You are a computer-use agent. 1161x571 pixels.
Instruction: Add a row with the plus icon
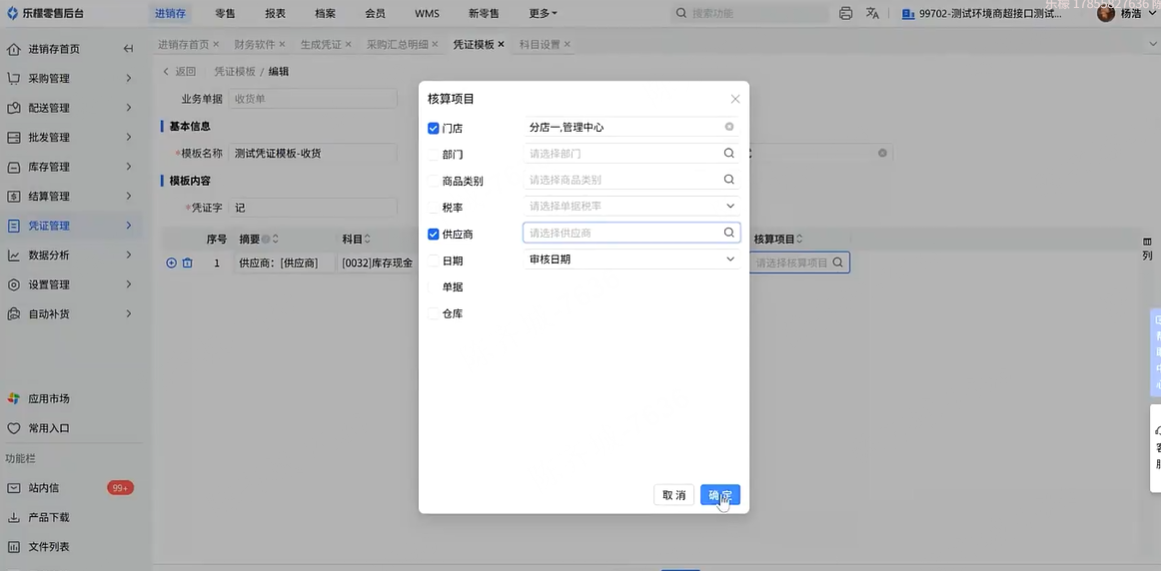point(171,263)
